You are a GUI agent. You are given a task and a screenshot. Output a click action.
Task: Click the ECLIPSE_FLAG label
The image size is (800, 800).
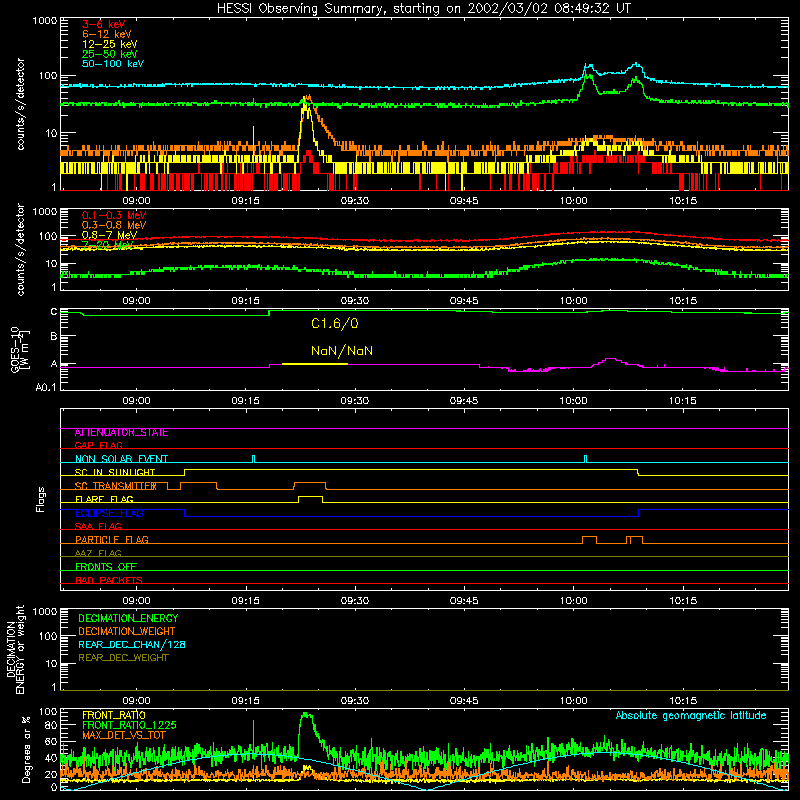tap(109, 513)
